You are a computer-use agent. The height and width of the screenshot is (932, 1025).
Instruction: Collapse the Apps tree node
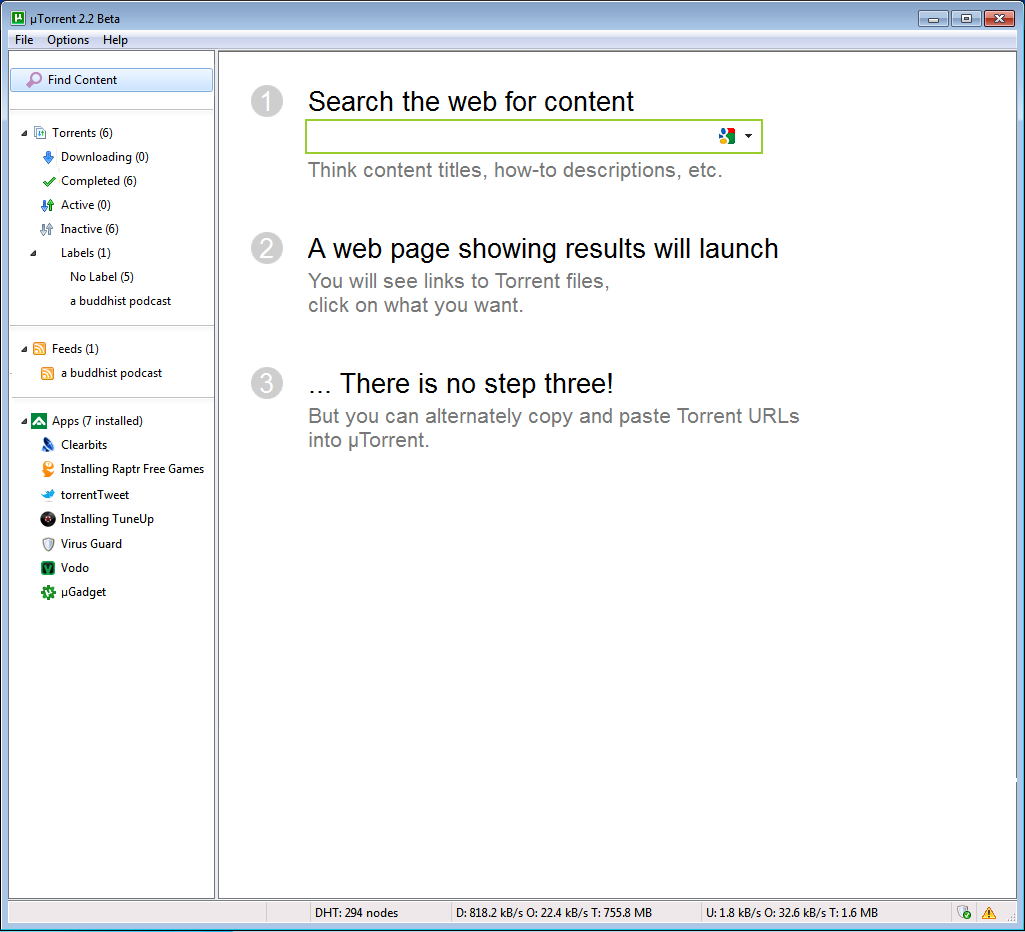pyautogui.click(x=24, y=421)
